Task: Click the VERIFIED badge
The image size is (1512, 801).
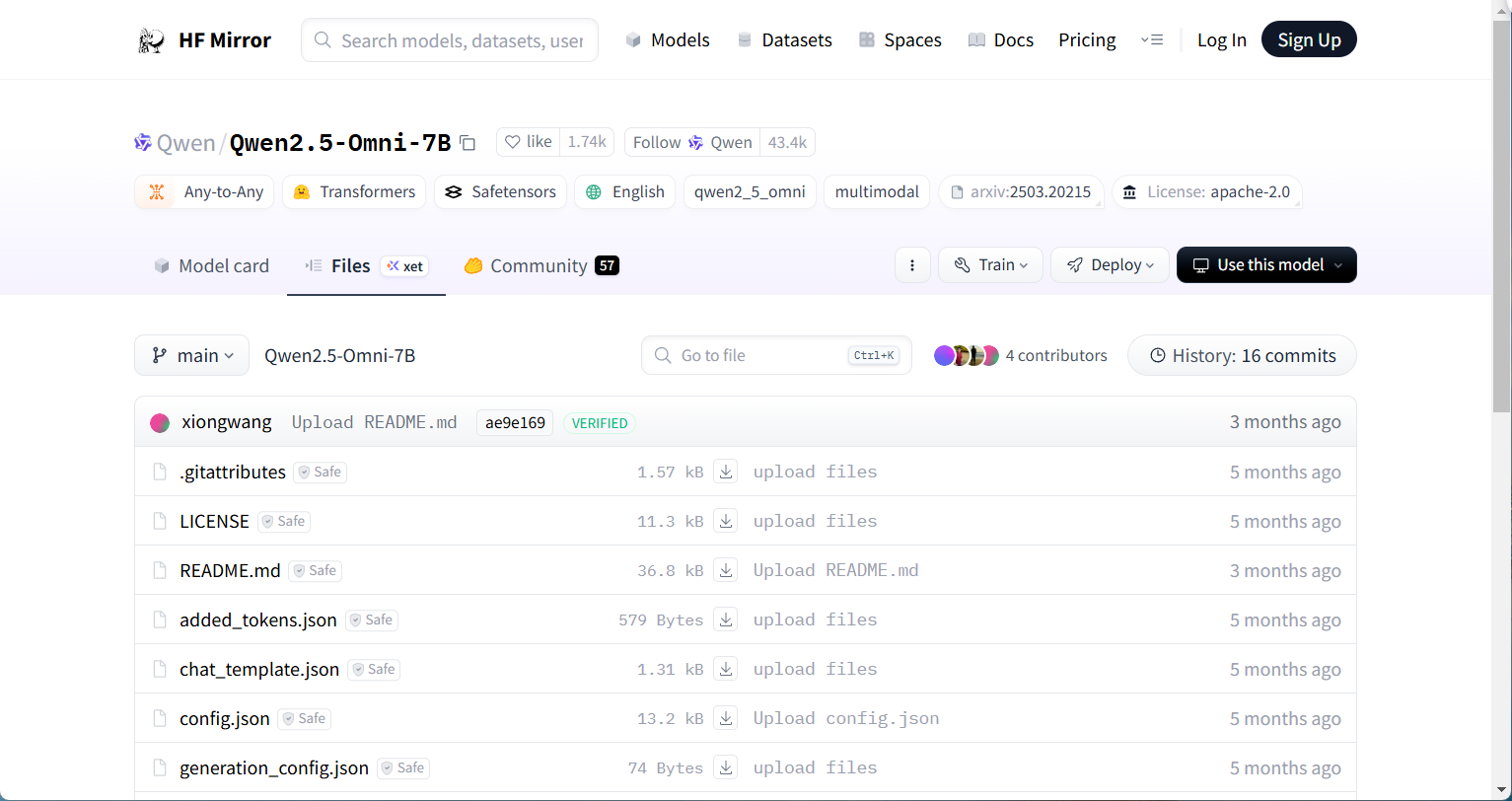Action: click(x=600, y=422)
